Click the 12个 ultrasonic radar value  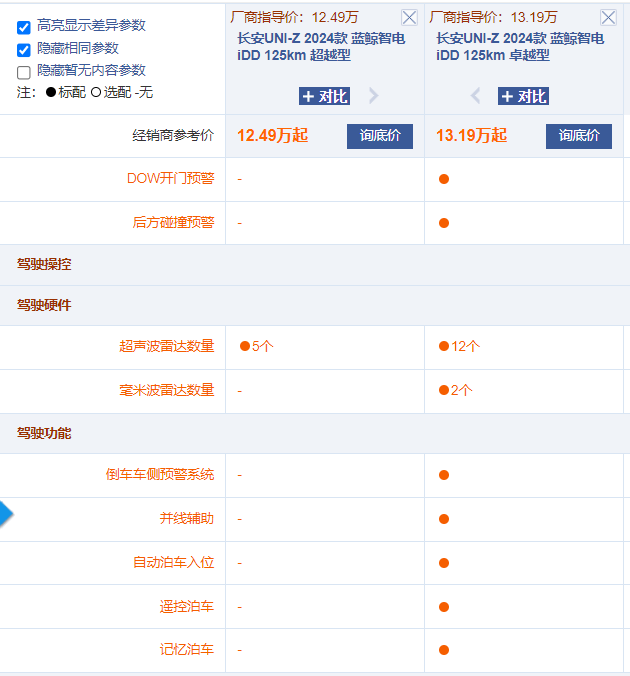pos(459,346)
